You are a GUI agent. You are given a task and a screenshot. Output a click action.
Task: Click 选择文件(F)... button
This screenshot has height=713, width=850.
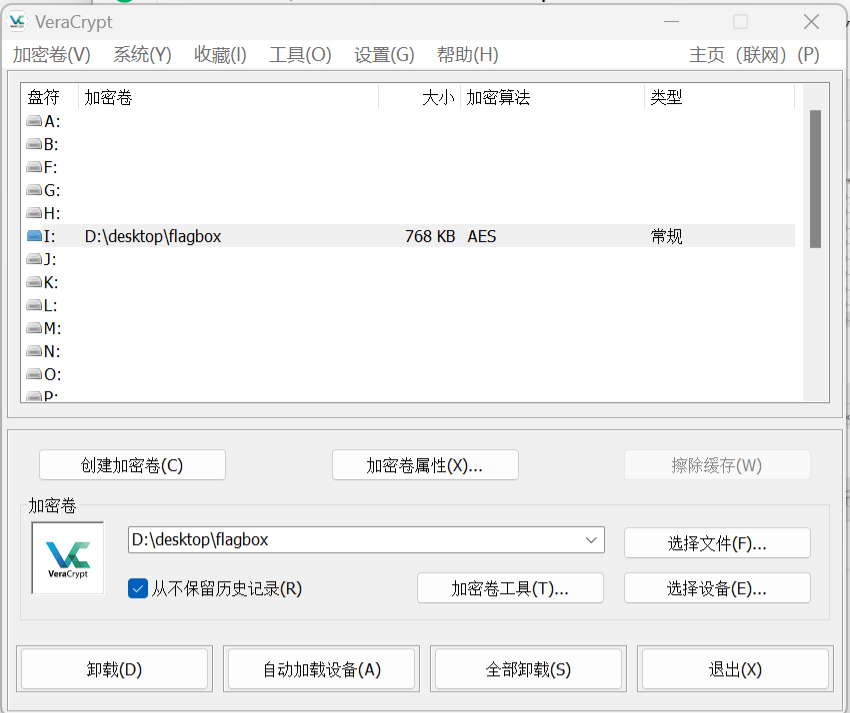(x=717, y=543)
